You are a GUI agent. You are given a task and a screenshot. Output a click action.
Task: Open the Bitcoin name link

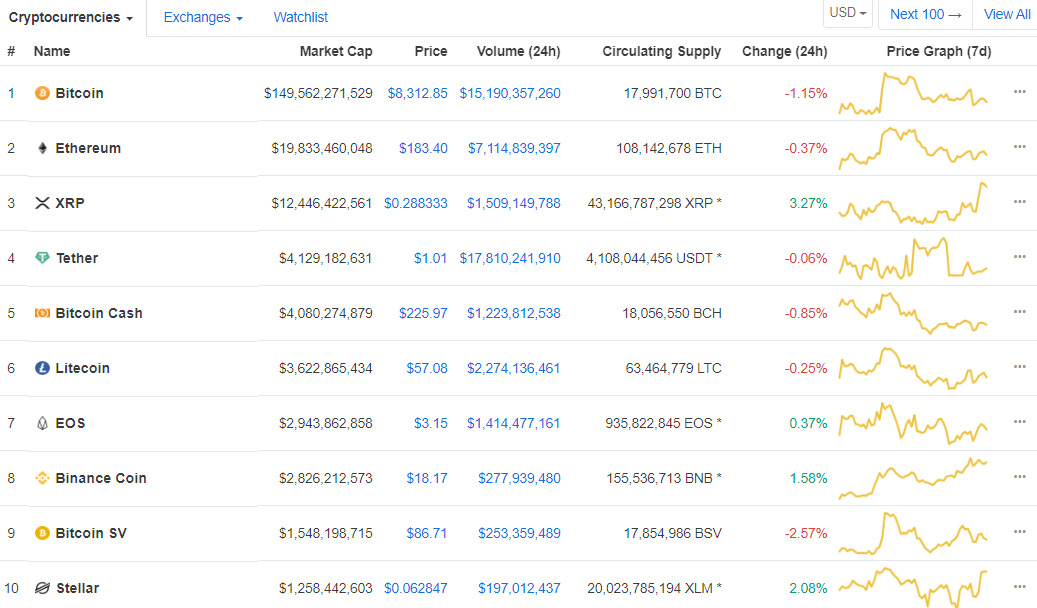click(x=79, y=93)
